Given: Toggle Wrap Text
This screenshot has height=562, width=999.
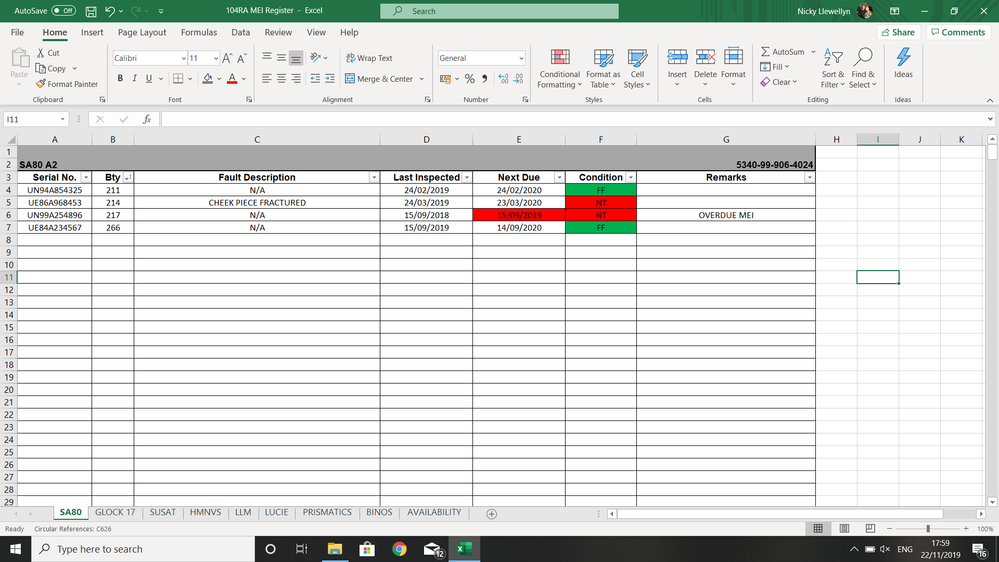Looking at the screenshot, I should (369, 58).
